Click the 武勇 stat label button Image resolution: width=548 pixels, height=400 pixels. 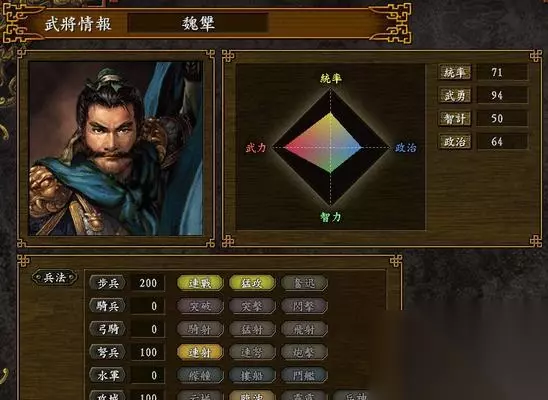[454, 95]
